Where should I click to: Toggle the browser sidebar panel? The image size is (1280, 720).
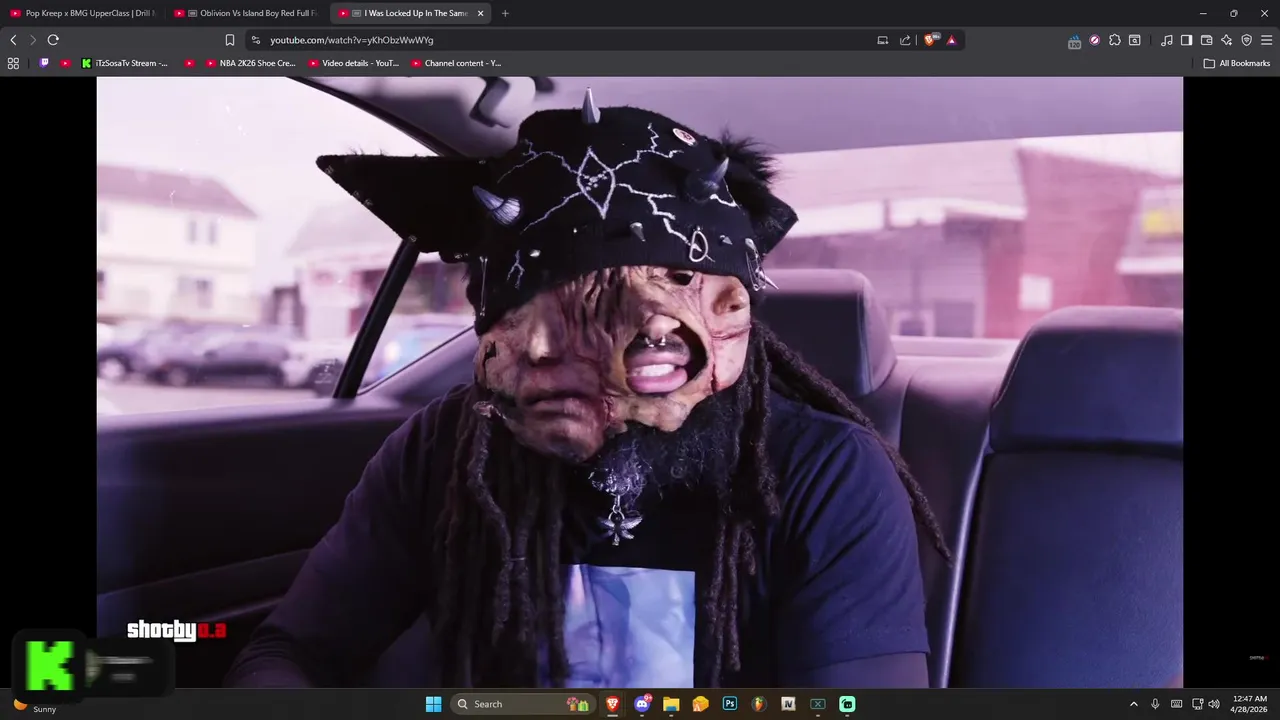(1186, 40)
